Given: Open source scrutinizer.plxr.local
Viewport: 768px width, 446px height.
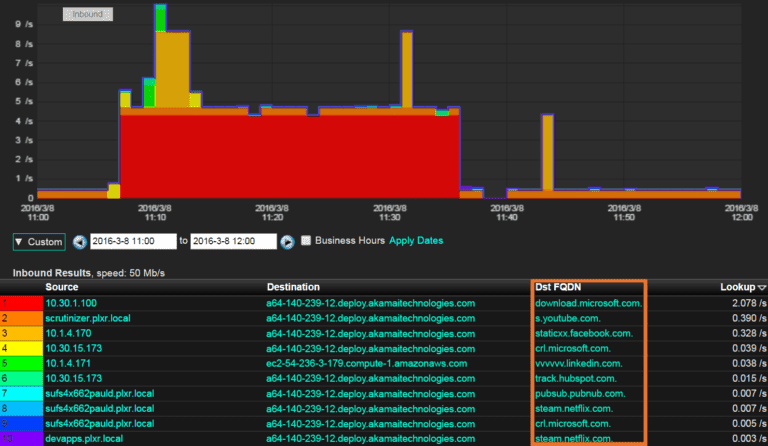Looking at the screenshot, I should tap(88, 318).
